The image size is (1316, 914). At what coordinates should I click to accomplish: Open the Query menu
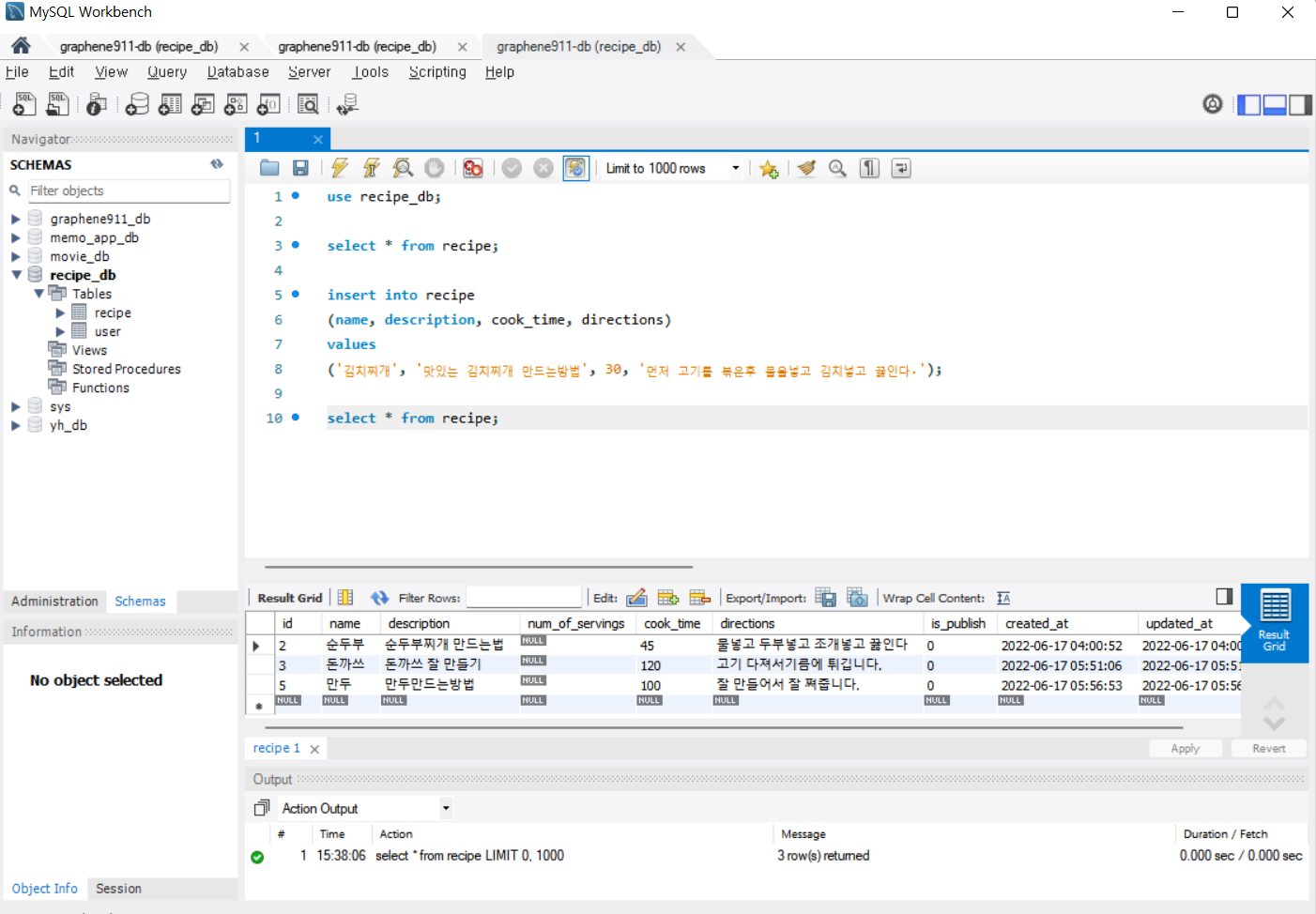[166, 71]
